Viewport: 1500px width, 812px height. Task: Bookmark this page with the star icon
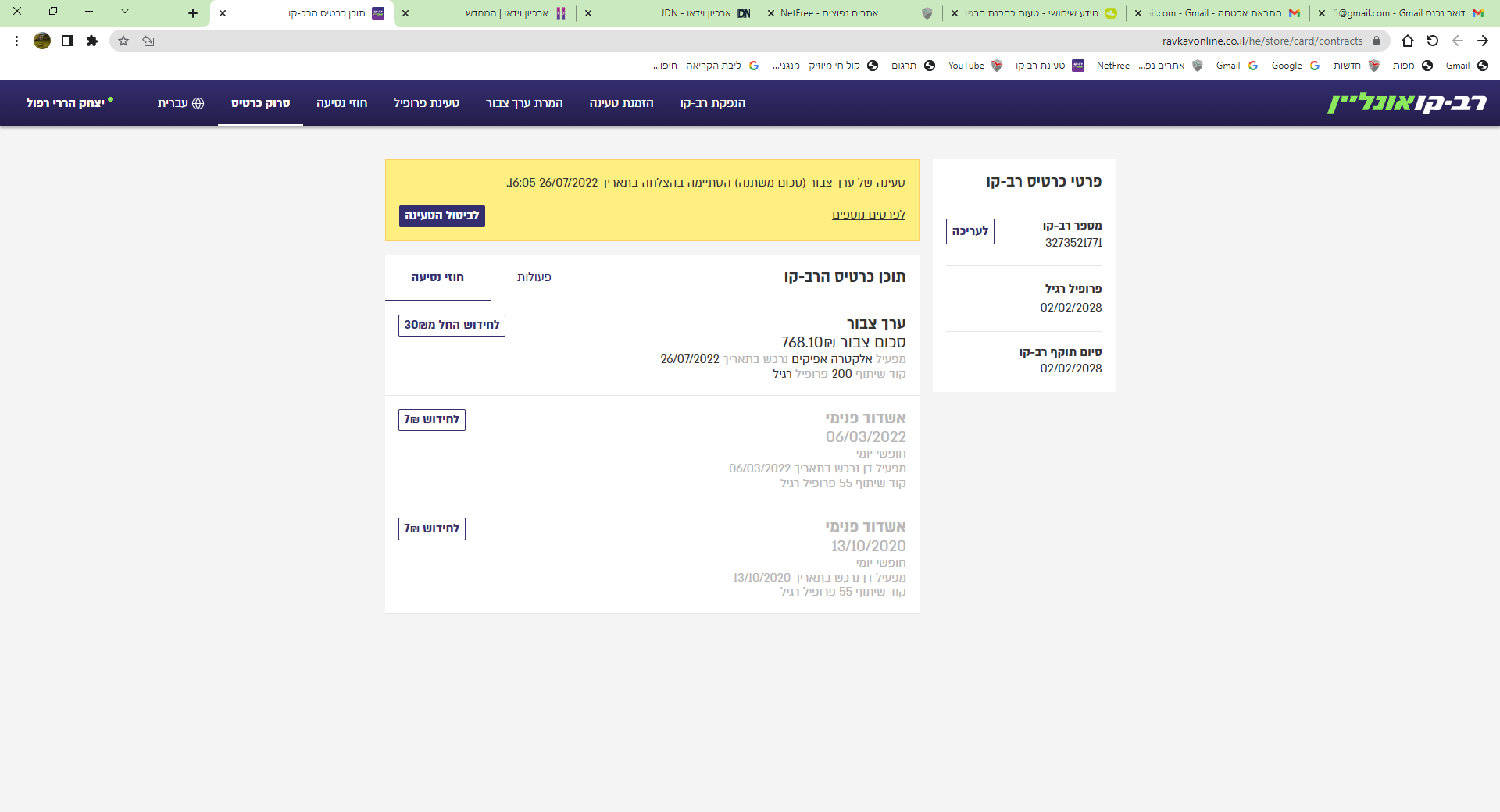(123, 41)
